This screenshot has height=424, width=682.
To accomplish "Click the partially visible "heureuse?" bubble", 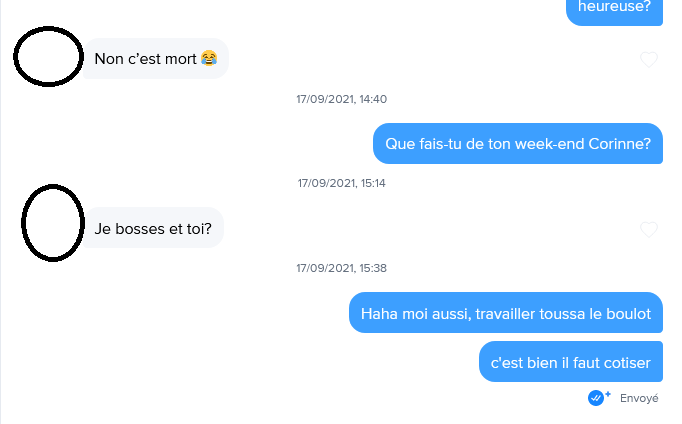I will (614, 11).
